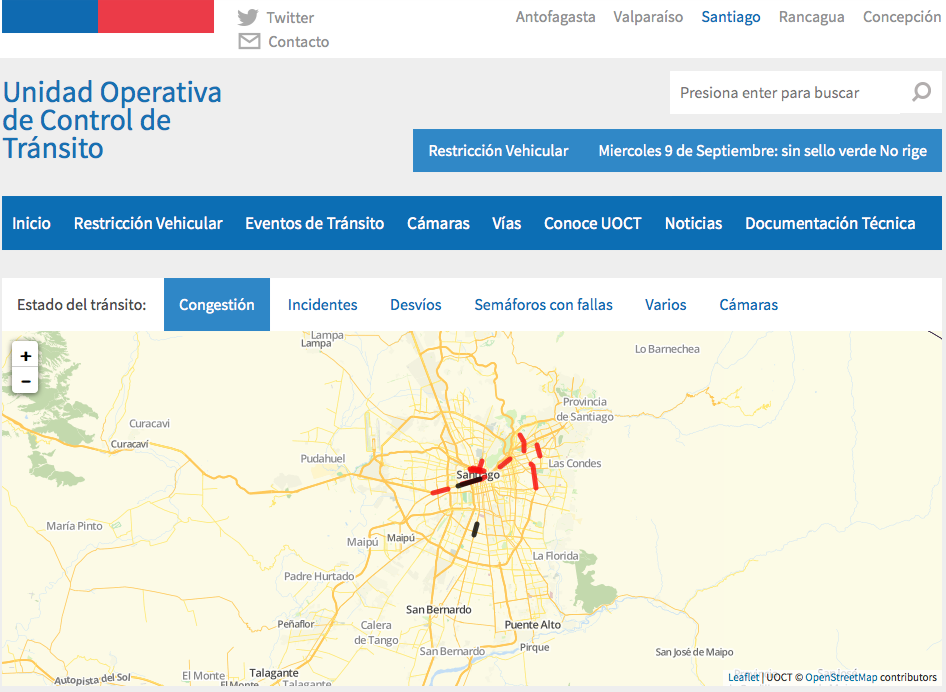
Task: Open the Cámaras traffic-state tab
Action: (748, 305)
